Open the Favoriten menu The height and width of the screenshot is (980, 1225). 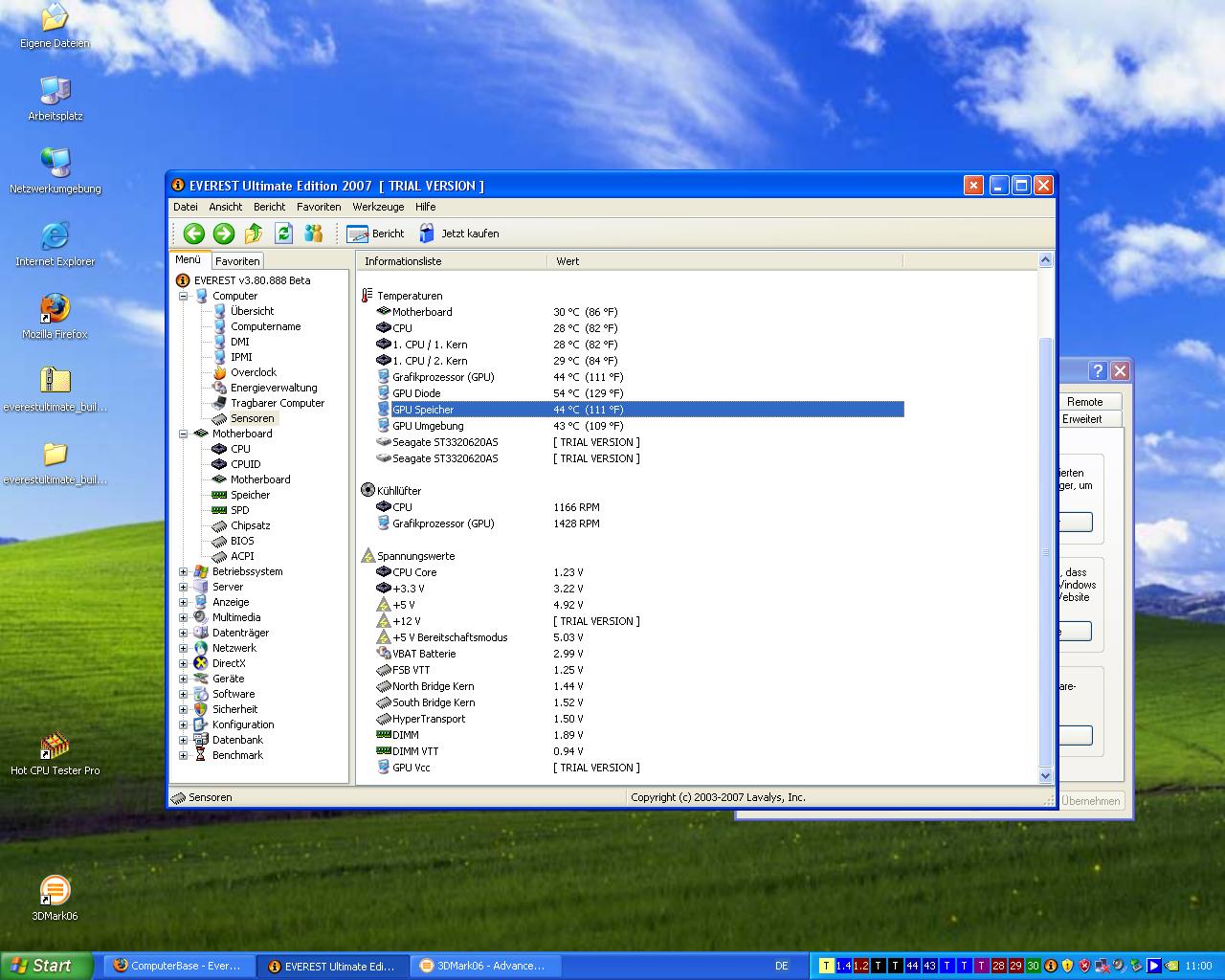pyautogui.click(x=319, y=207)
